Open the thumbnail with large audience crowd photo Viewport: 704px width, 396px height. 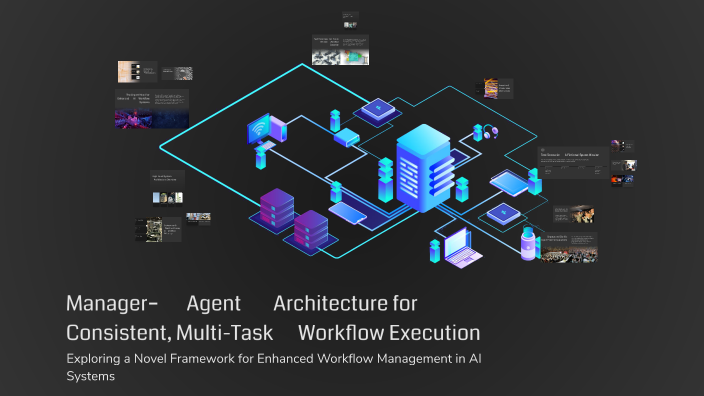point(569,247)
